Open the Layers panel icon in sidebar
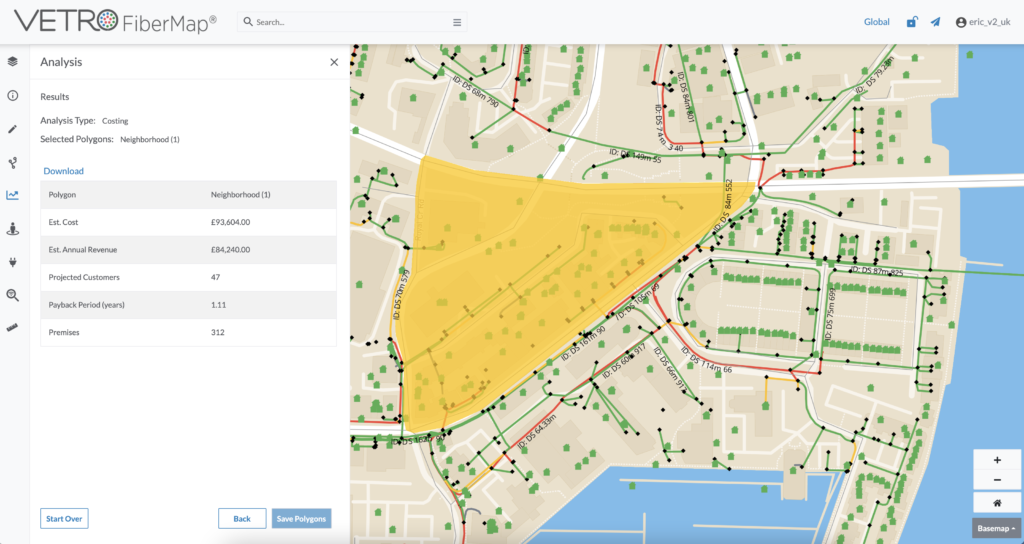 tap(12, 61)
